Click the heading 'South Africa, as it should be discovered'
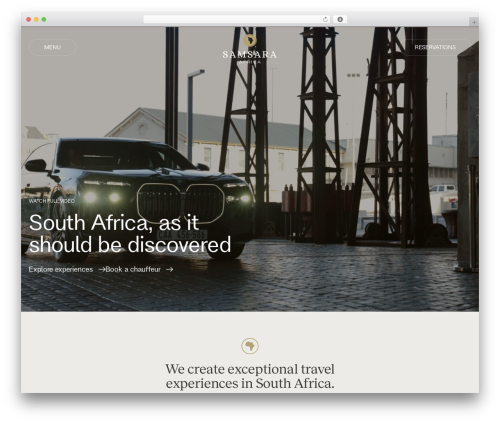Image resolution: width=500 pixels, height=423 pixels. point(130,233)
